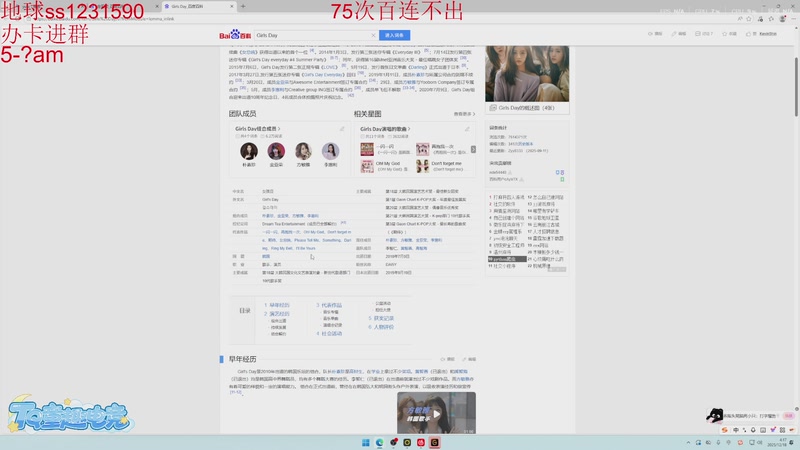Open the Girls Day sung songs list
This screenshot has height=450, width=800.
[x=385, y=129]
